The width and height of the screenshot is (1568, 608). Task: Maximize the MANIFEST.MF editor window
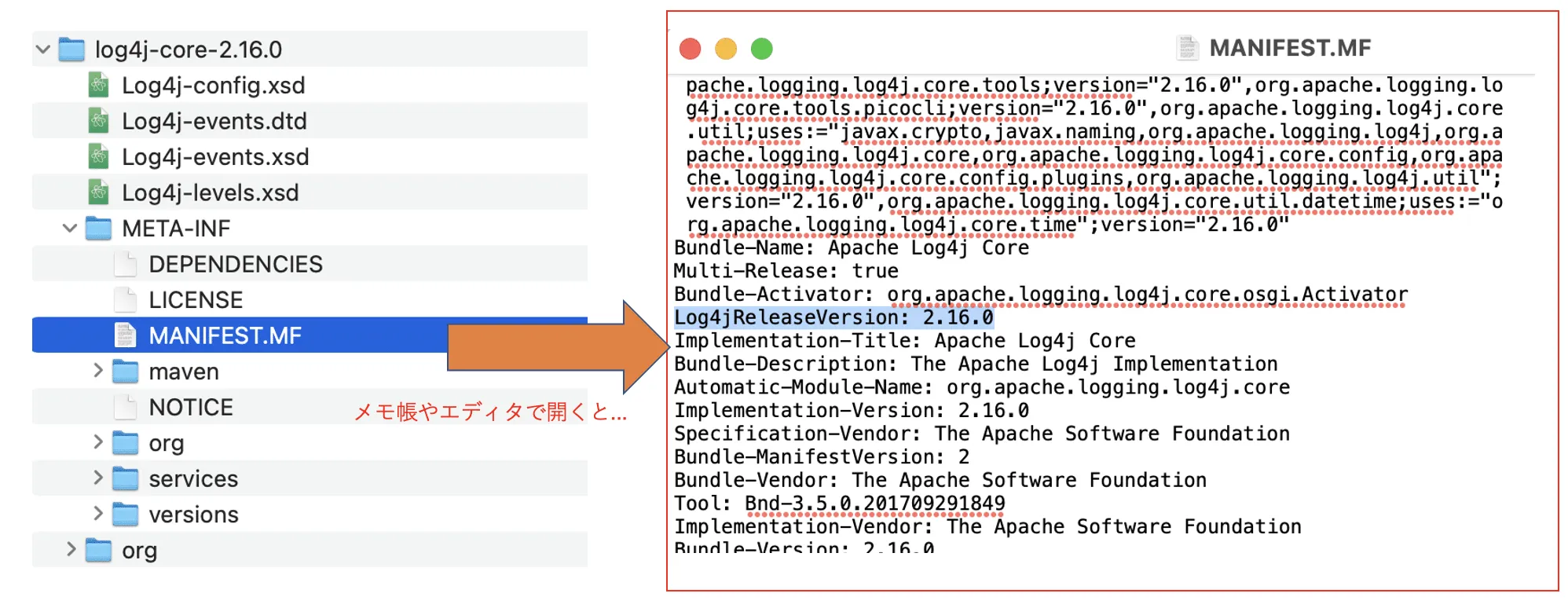762,49
